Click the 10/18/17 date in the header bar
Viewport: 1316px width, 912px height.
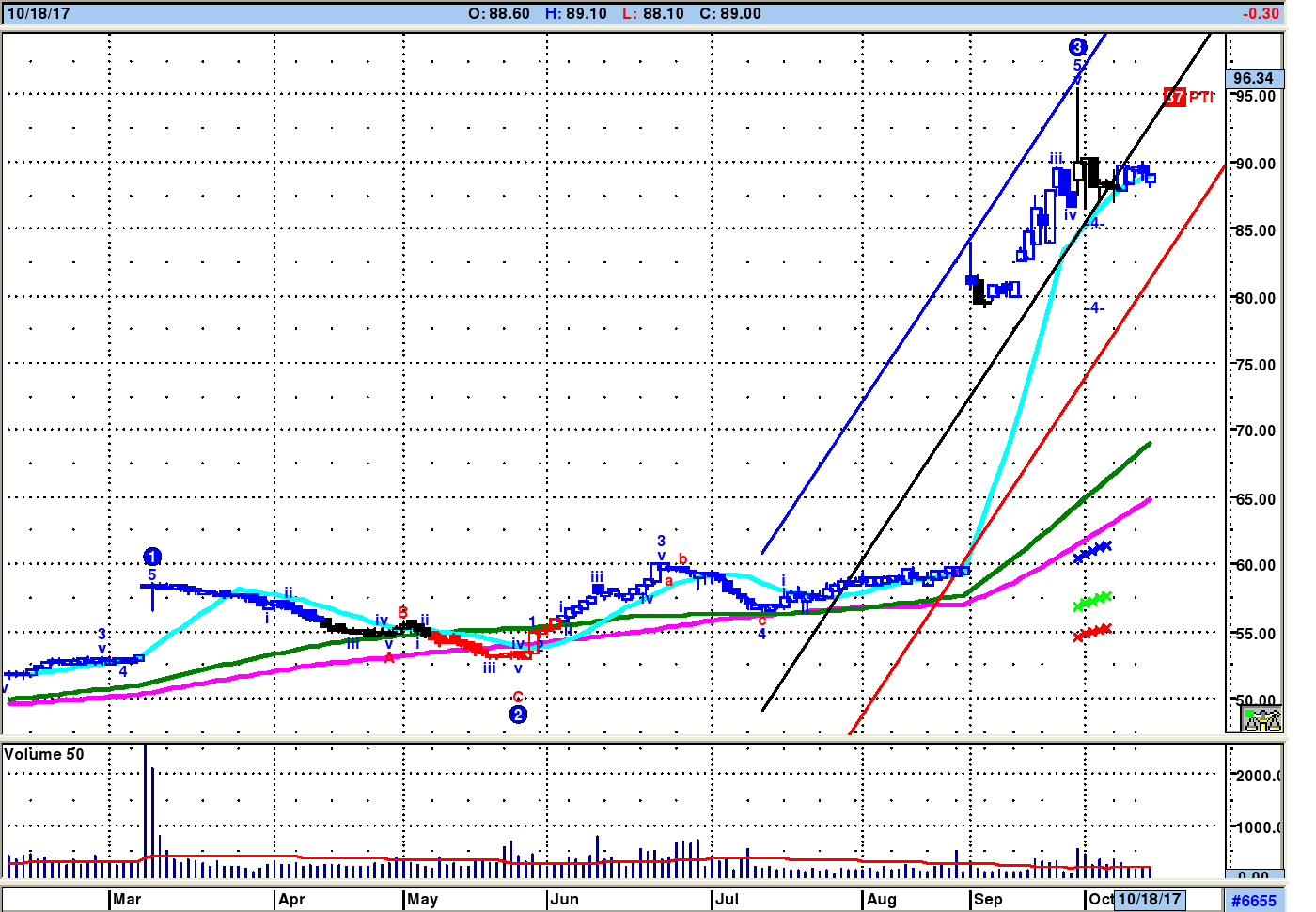pos(39,13)
